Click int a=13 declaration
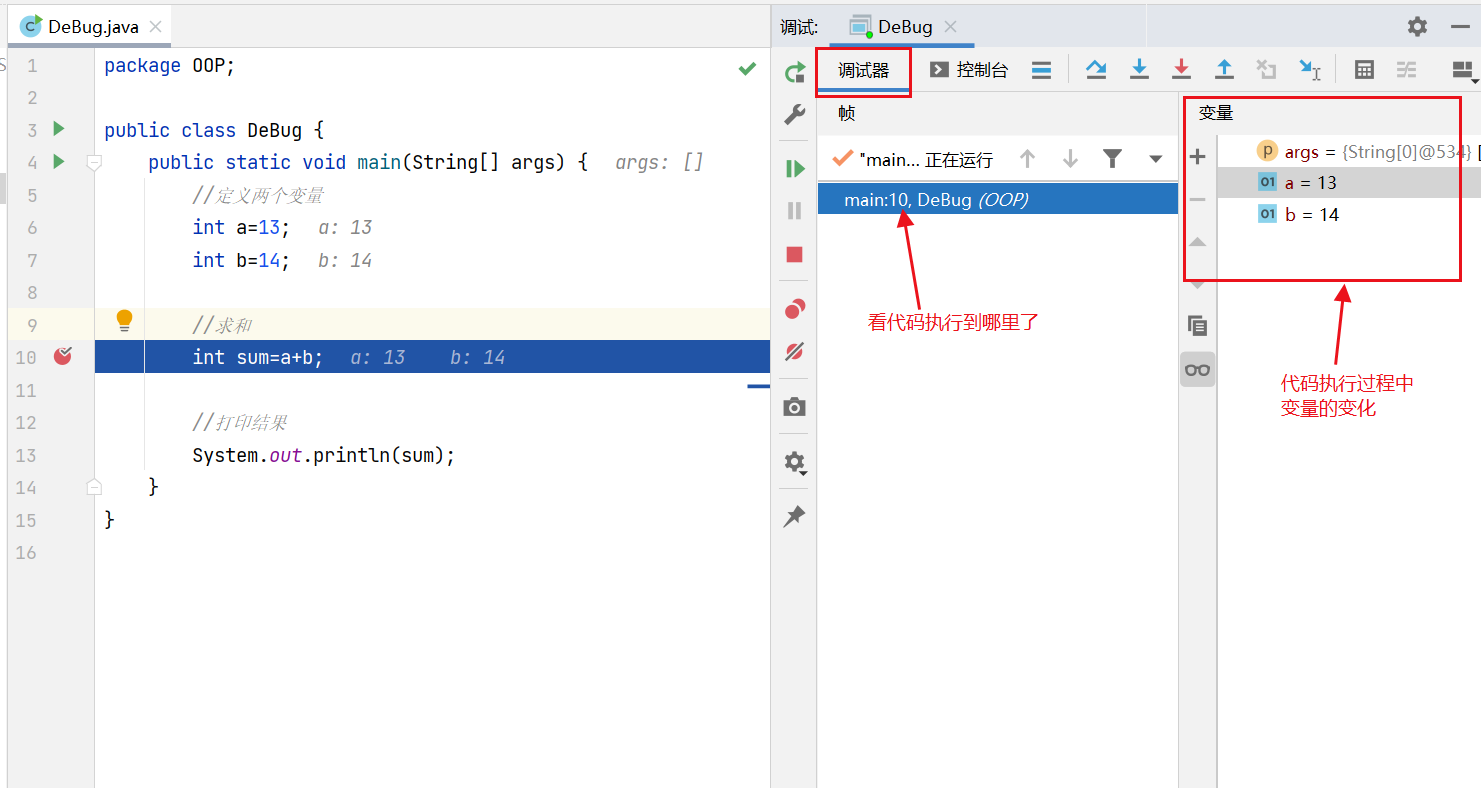The image size is (1481, 788). [241, 227]
